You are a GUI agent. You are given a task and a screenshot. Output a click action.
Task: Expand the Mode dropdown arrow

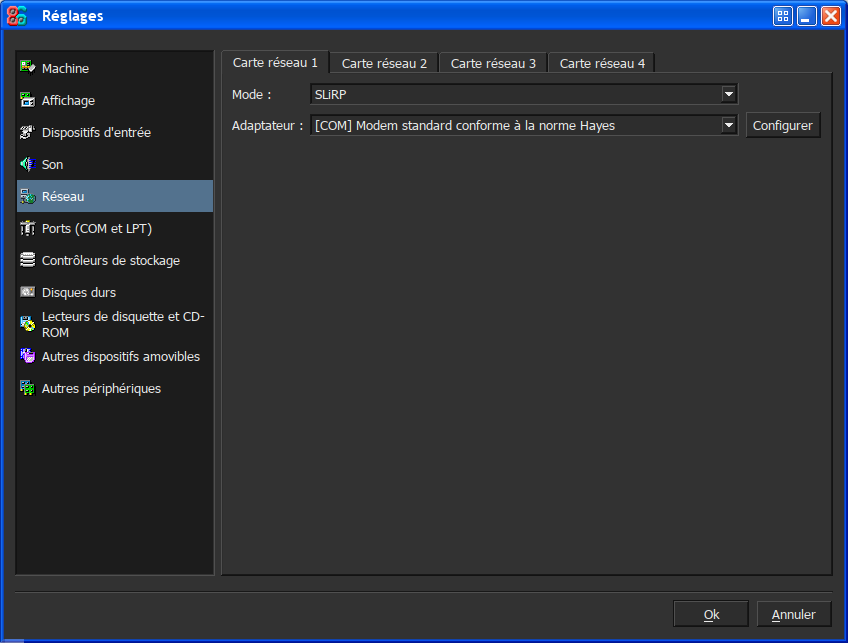729,94
